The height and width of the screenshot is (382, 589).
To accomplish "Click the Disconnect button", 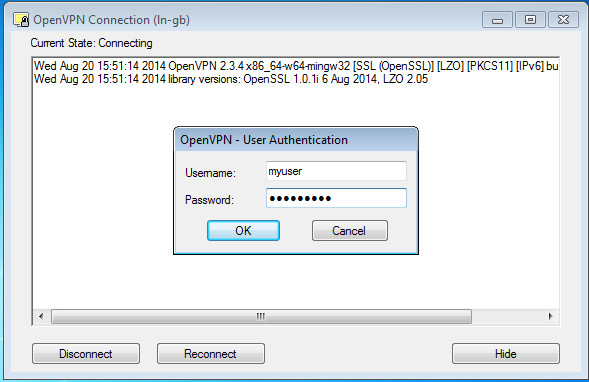I will 86,353.
